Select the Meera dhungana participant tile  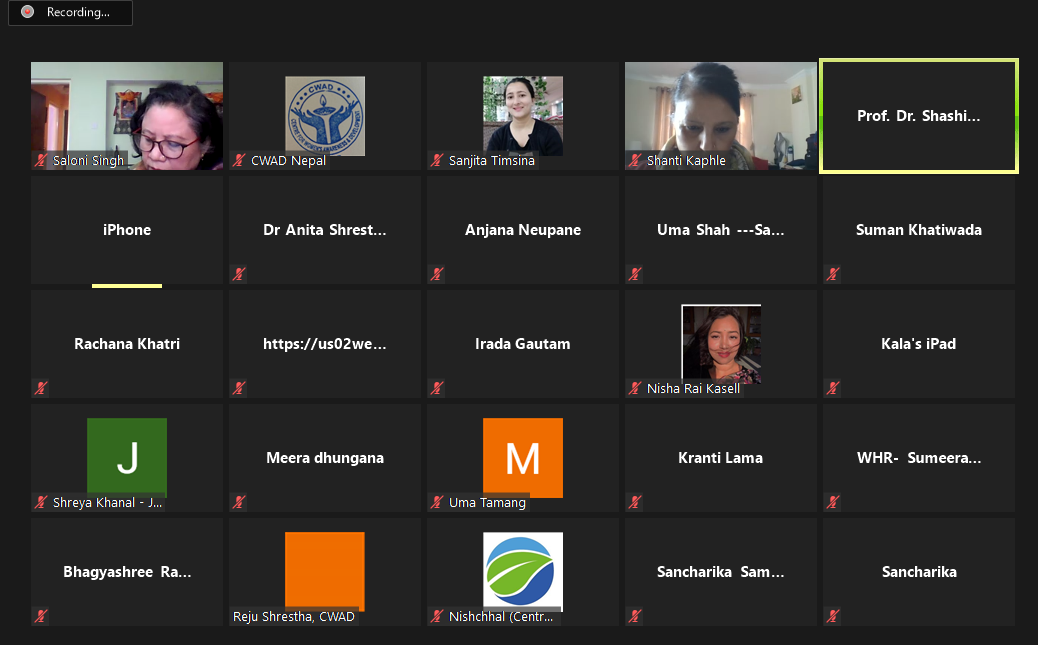[x=324, y=458]
